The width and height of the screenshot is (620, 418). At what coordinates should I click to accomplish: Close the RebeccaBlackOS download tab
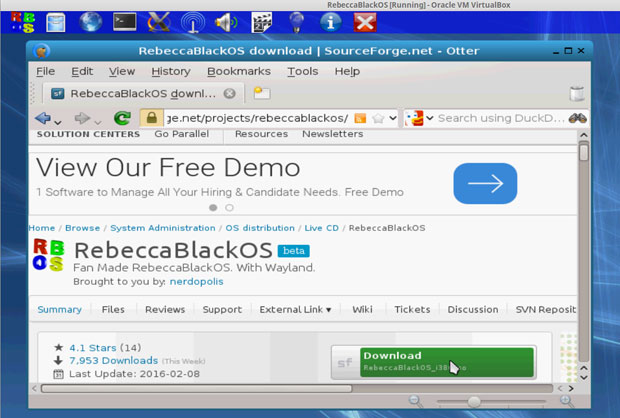[229, 94]
